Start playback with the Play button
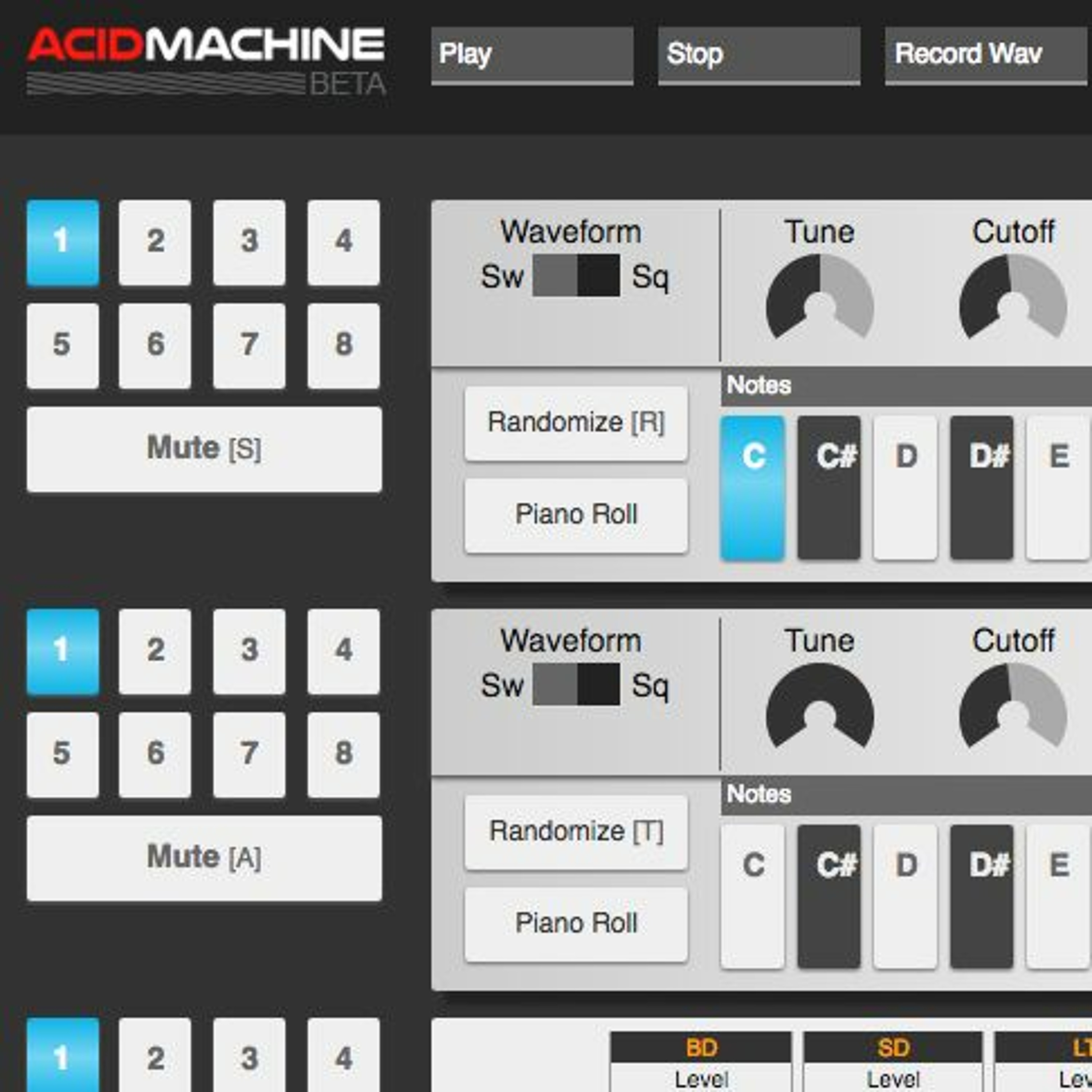The height and width of the screenshot is (1092, 1092). tap(532, 55)
